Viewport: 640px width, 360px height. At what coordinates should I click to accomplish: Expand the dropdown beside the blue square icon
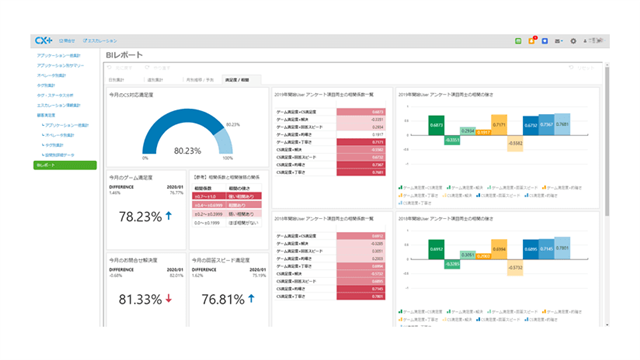pos(559,41)
